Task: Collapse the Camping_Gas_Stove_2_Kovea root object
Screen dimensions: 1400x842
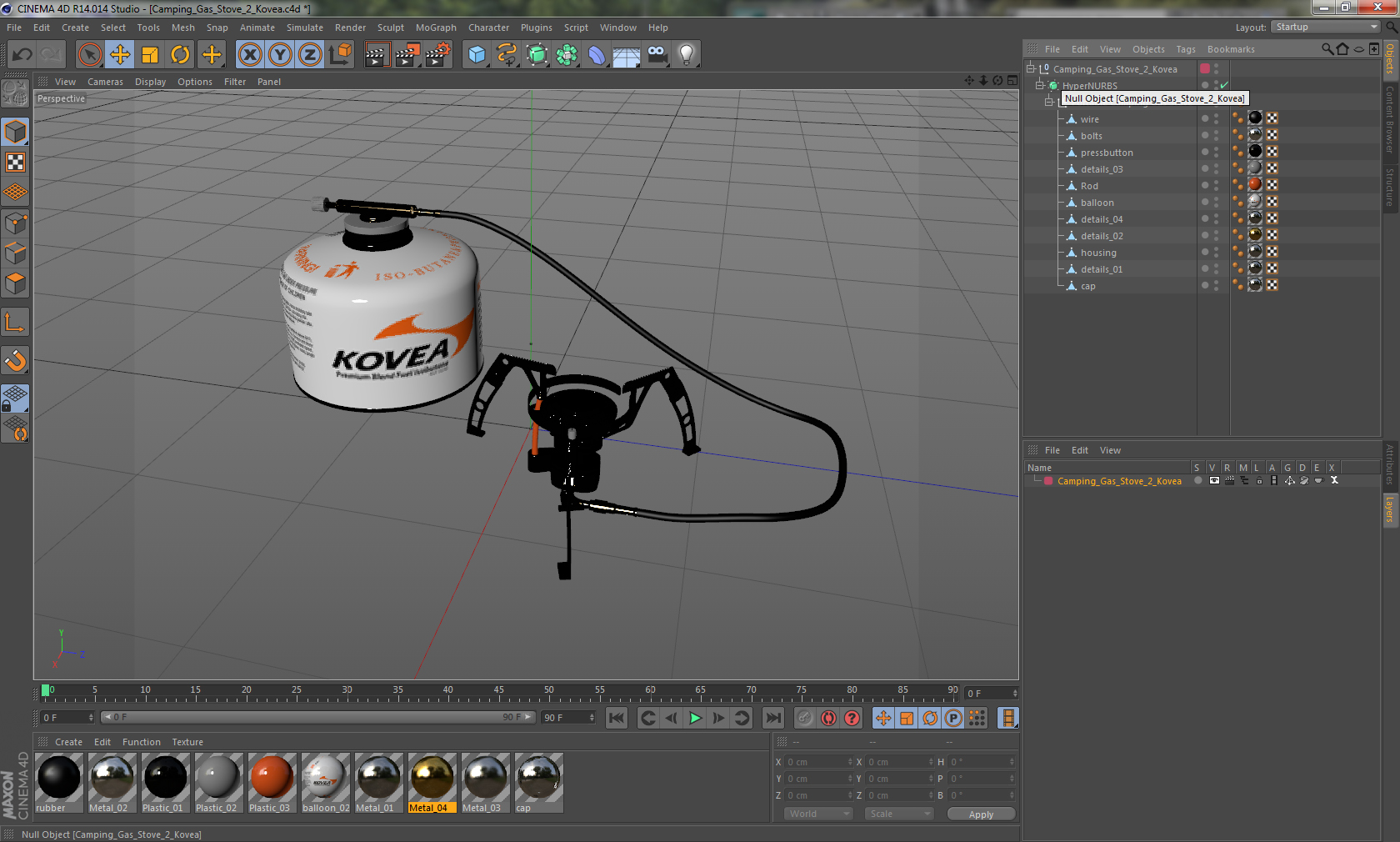Action: (1031, 68)
